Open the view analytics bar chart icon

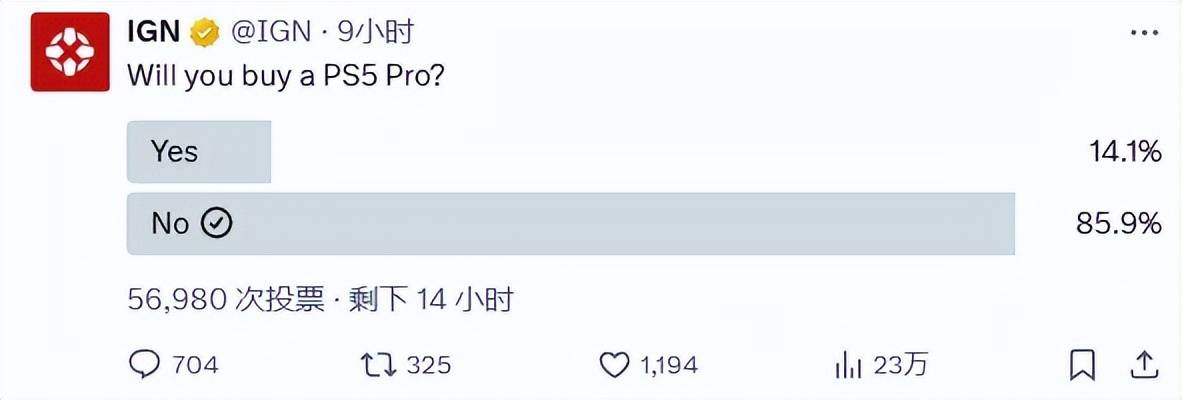tap(849, 365)
